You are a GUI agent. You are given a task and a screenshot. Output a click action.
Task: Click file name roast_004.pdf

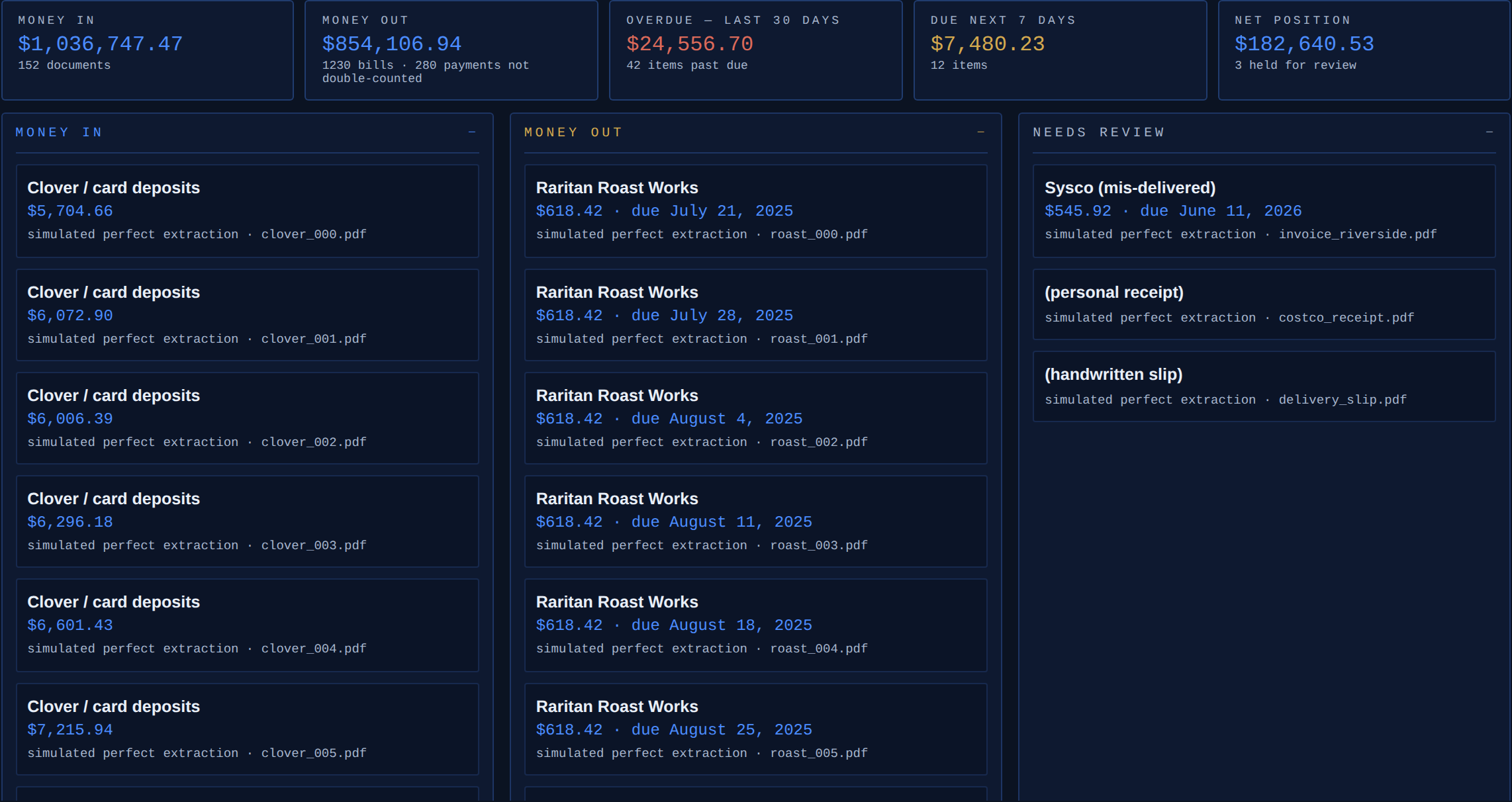[819, 648]
